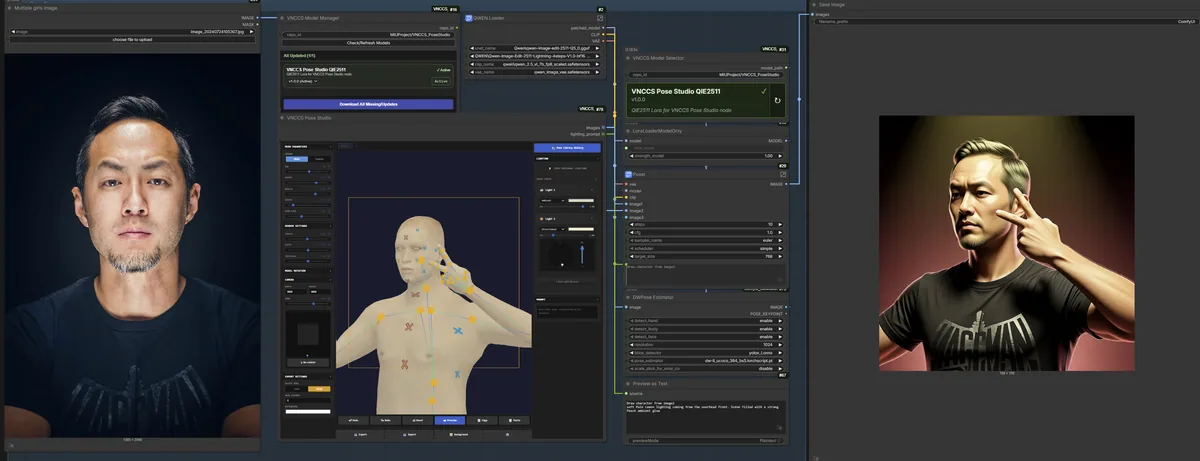Collapse the VNCCS Pose Studio node
The width and height of the screenshot is (1200, 461).
282,118
